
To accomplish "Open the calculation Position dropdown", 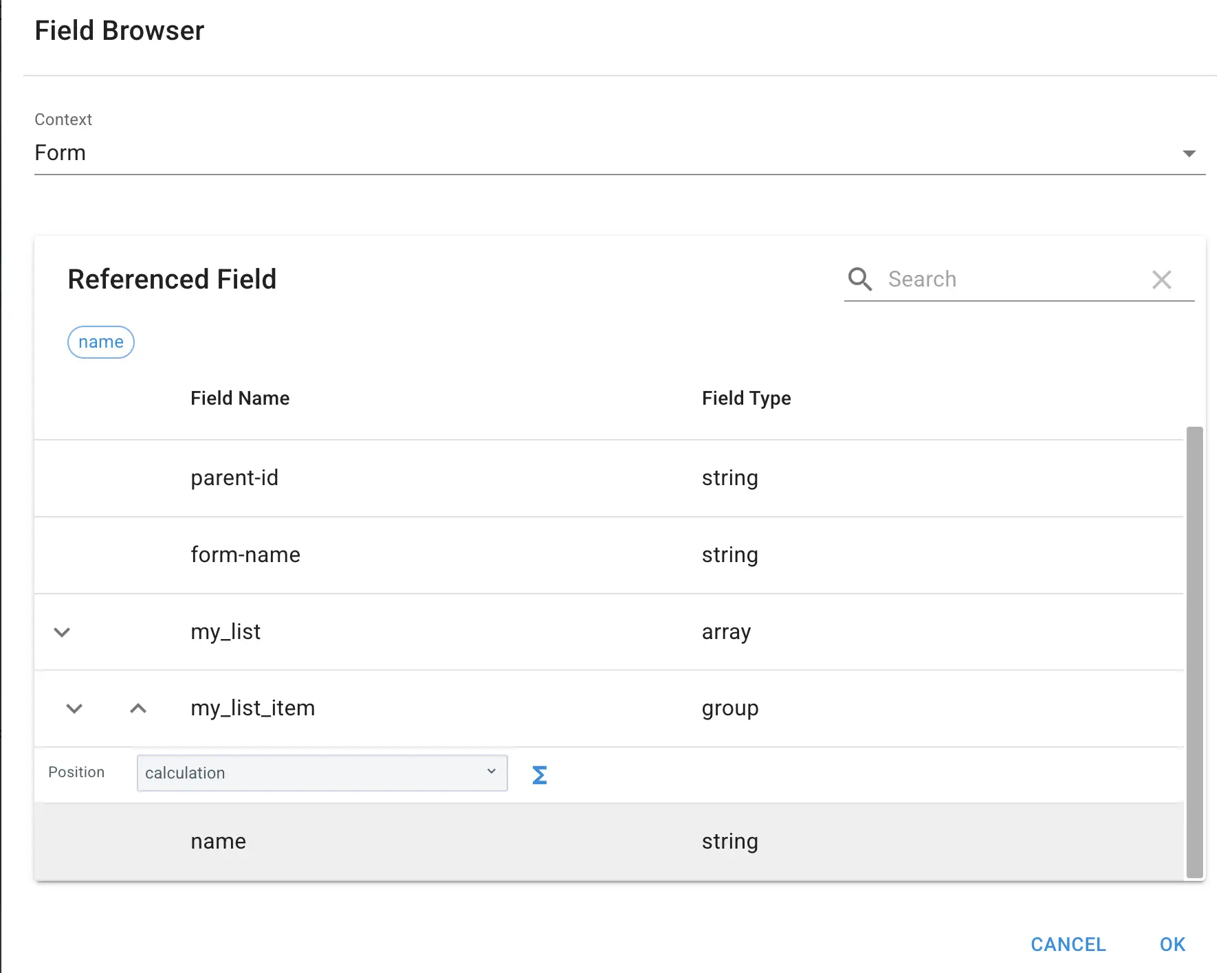I will pyautogui.click(x=322, y=772).
